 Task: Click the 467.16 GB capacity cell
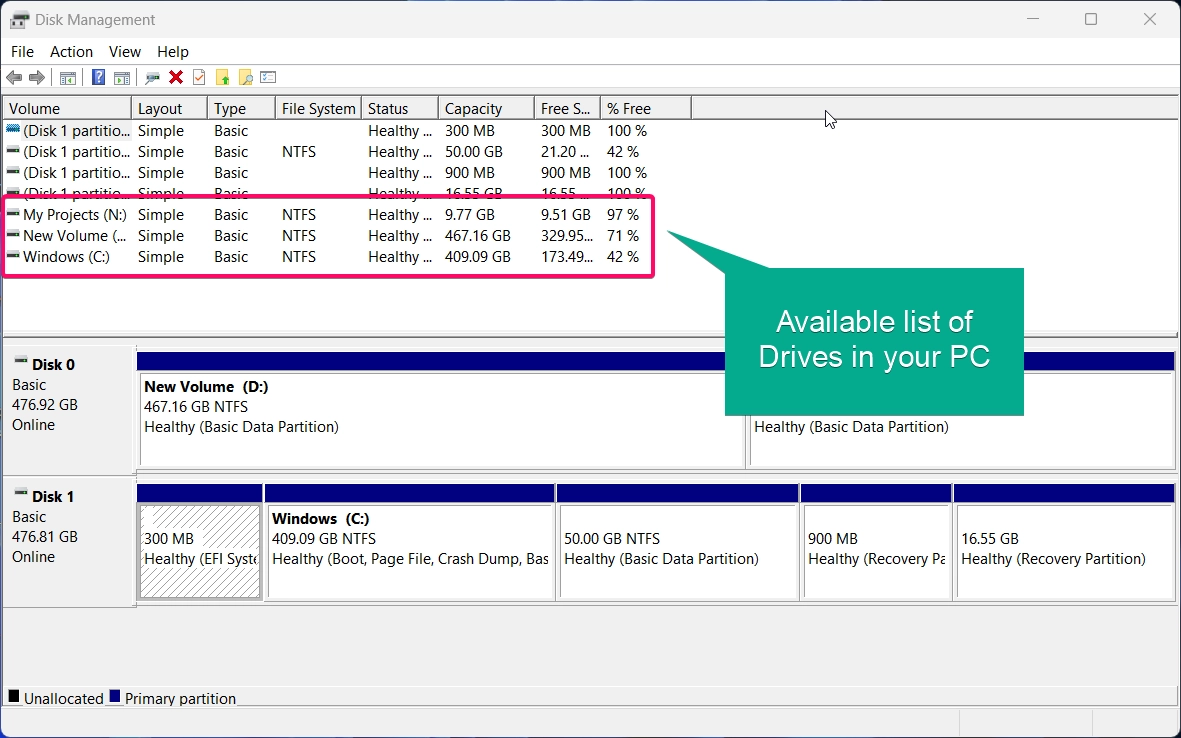click(478, 236)
